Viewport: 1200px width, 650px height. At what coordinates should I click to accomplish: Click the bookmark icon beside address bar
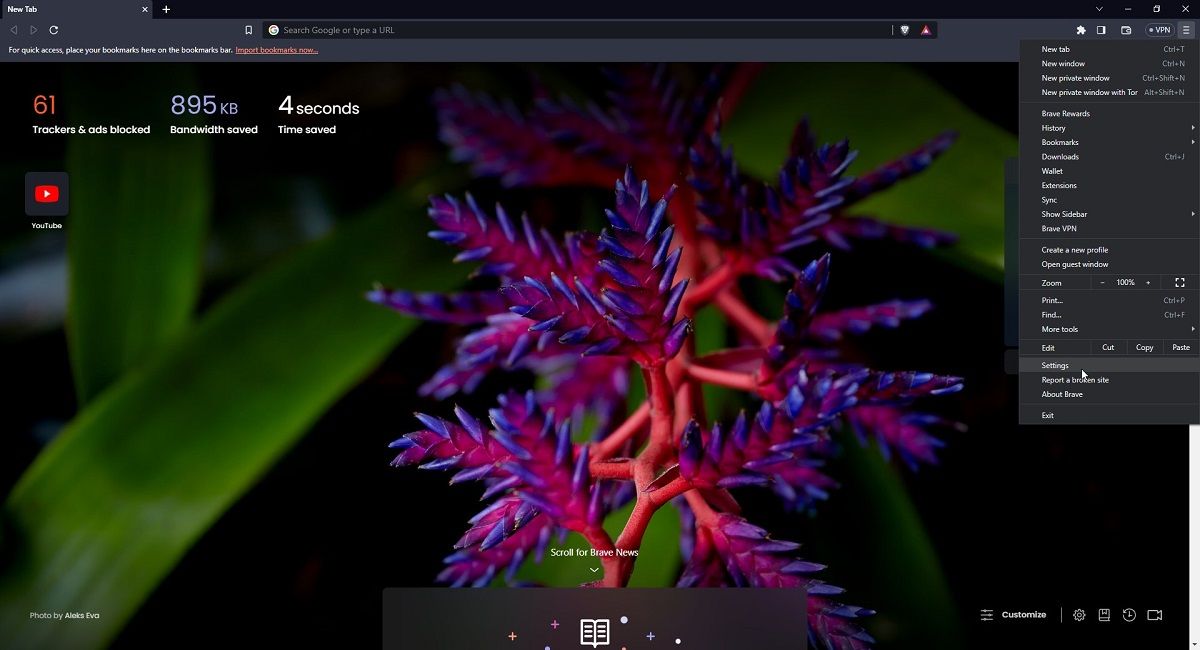[249, 30]
